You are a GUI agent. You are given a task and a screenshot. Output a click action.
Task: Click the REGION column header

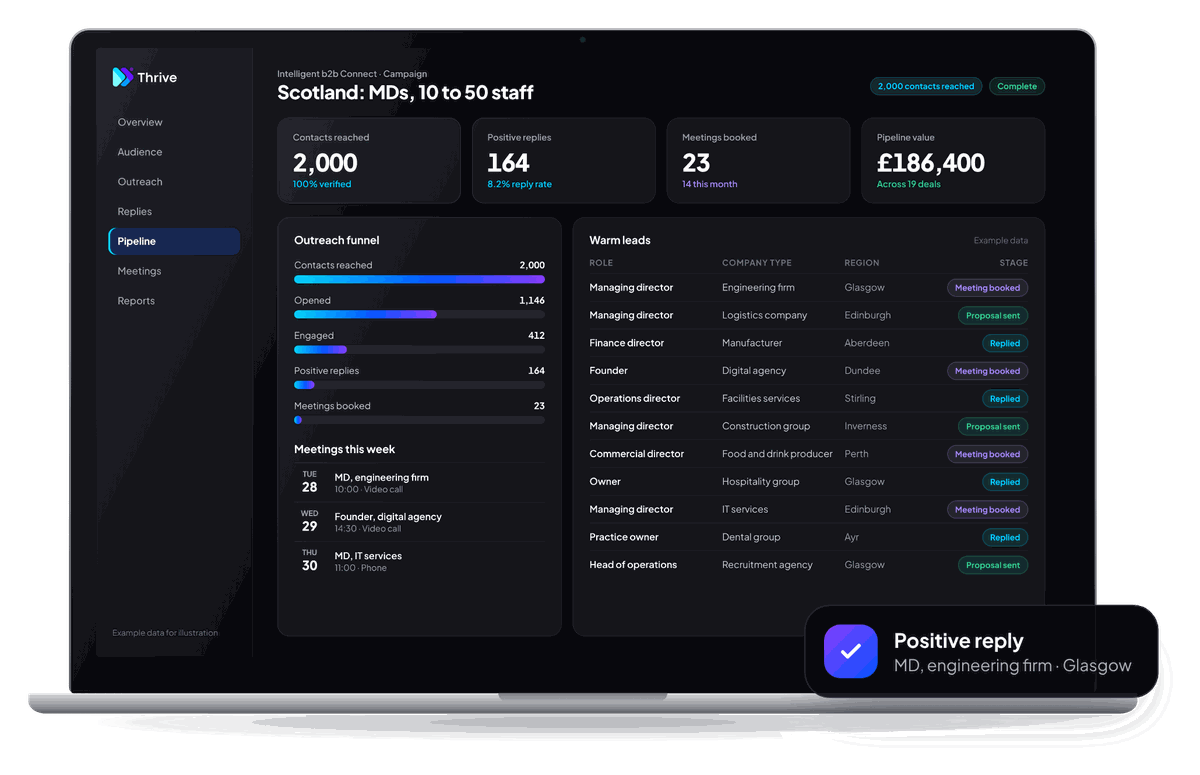click(862, 263)
